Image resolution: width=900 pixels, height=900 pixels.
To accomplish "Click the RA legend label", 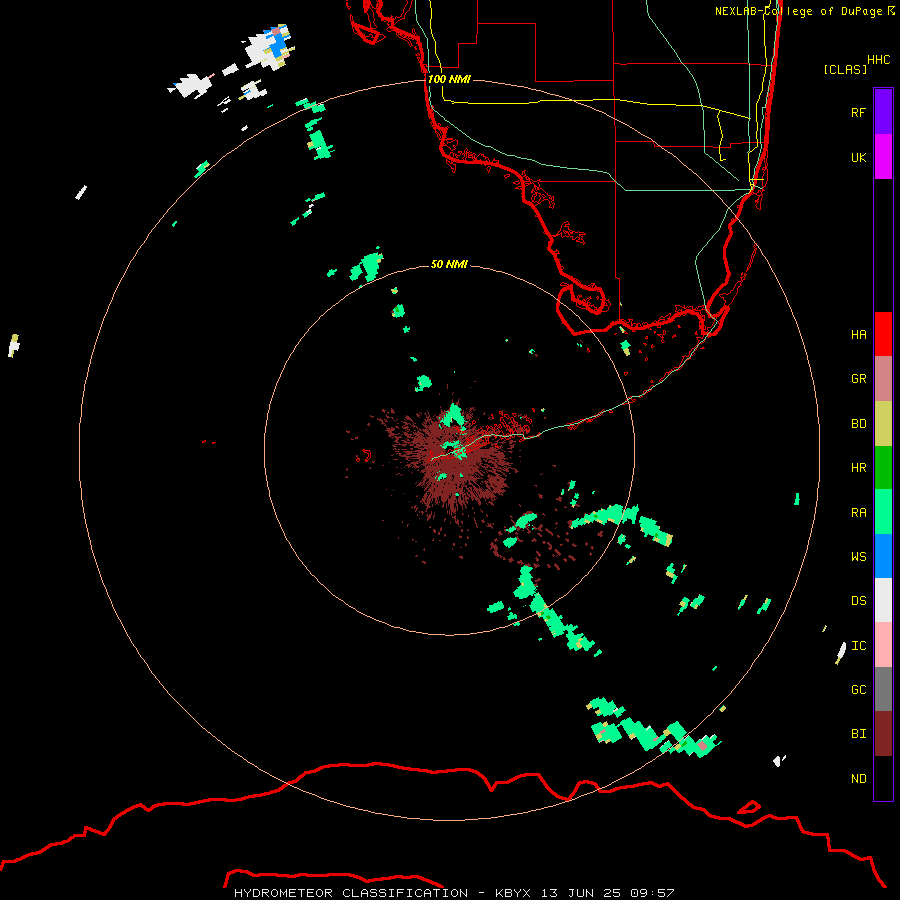I will click(x=858, y=513).
